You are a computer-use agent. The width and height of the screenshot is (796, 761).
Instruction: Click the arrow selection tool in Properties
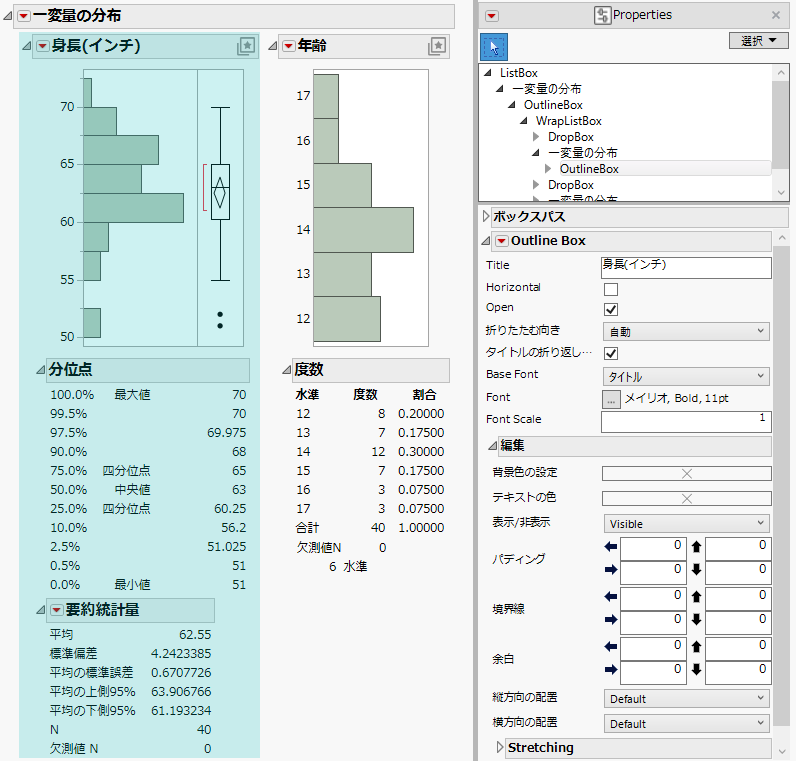(494, 46)
